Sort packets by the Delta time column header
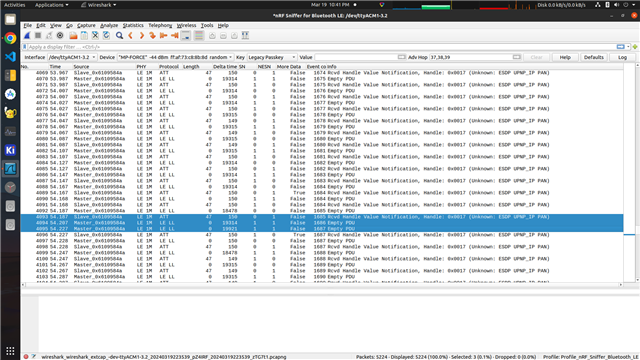Screen dimensions: 640x360 tap(225, 67)
